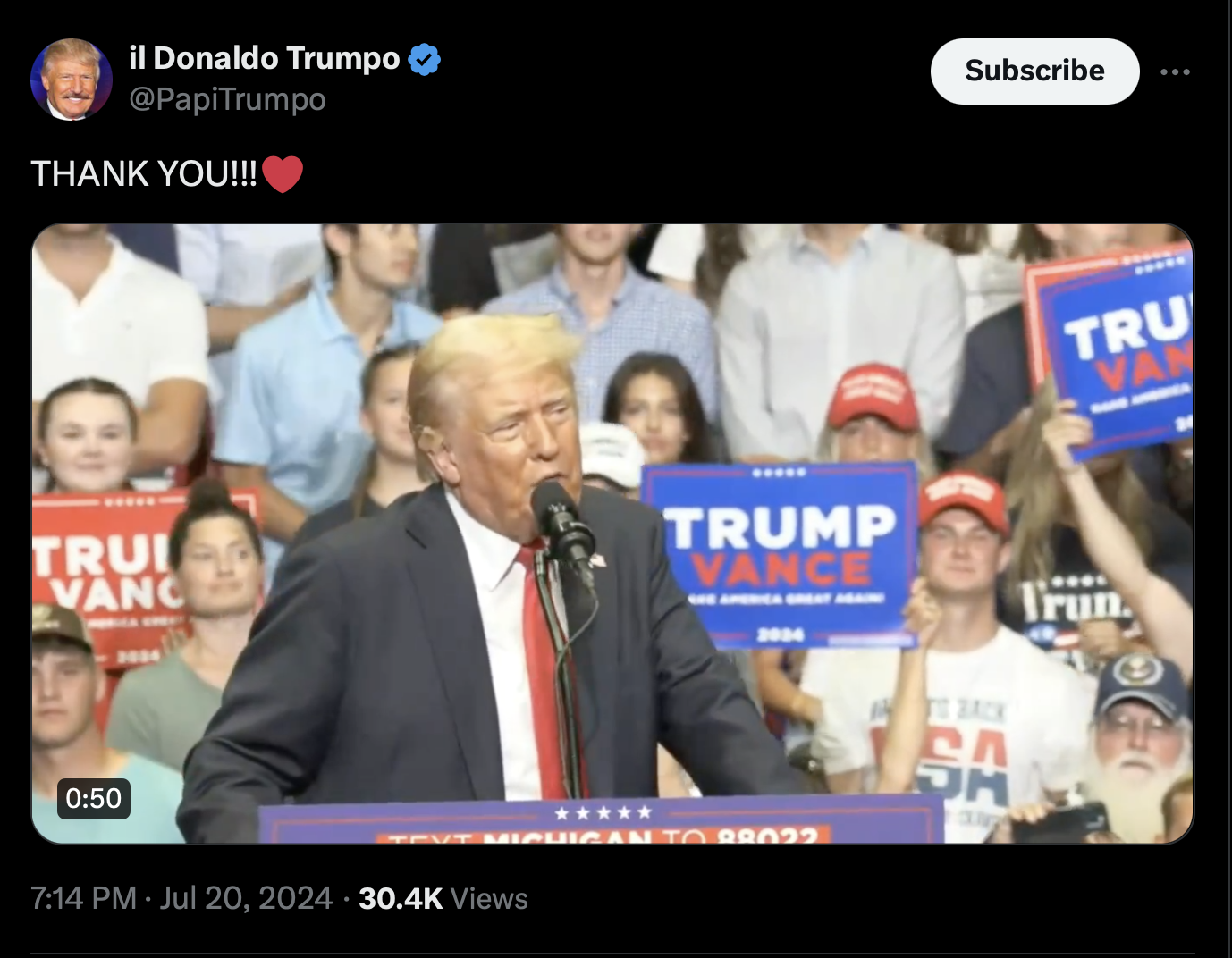Click the Jul 20, 2024 date
The height and width of the screenshot is (958, 1232).
click(246, 898)
